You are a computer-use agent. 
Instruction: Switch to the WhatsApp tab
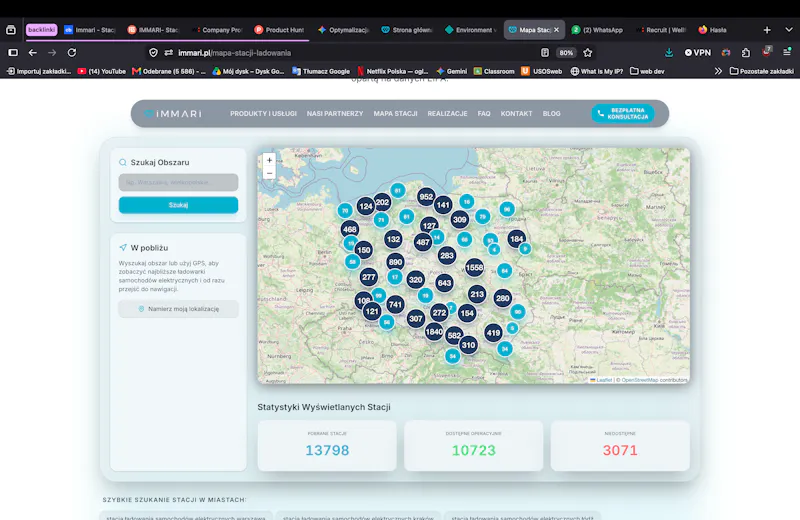point(597,30)
